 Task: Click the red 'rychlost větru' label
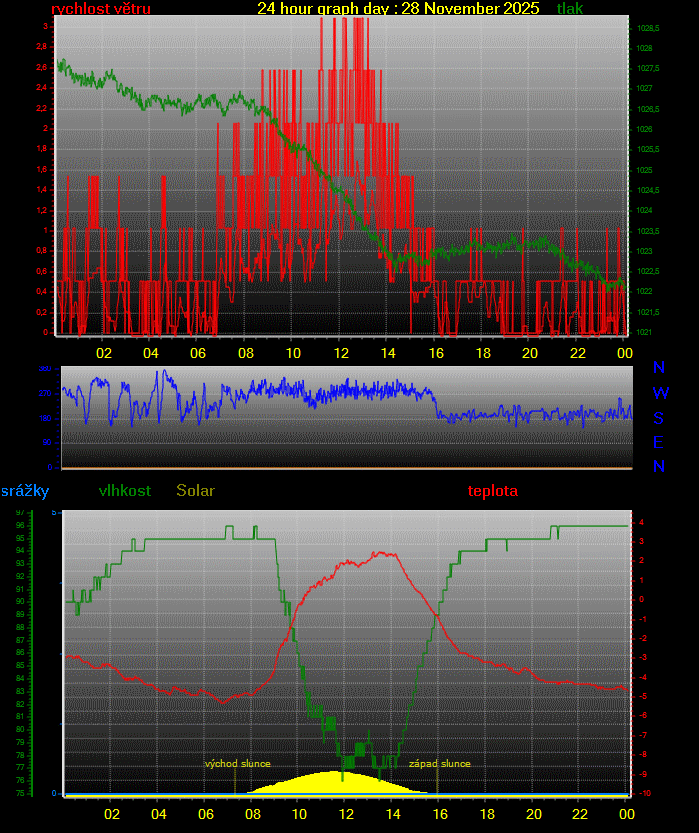coord(100,9)
